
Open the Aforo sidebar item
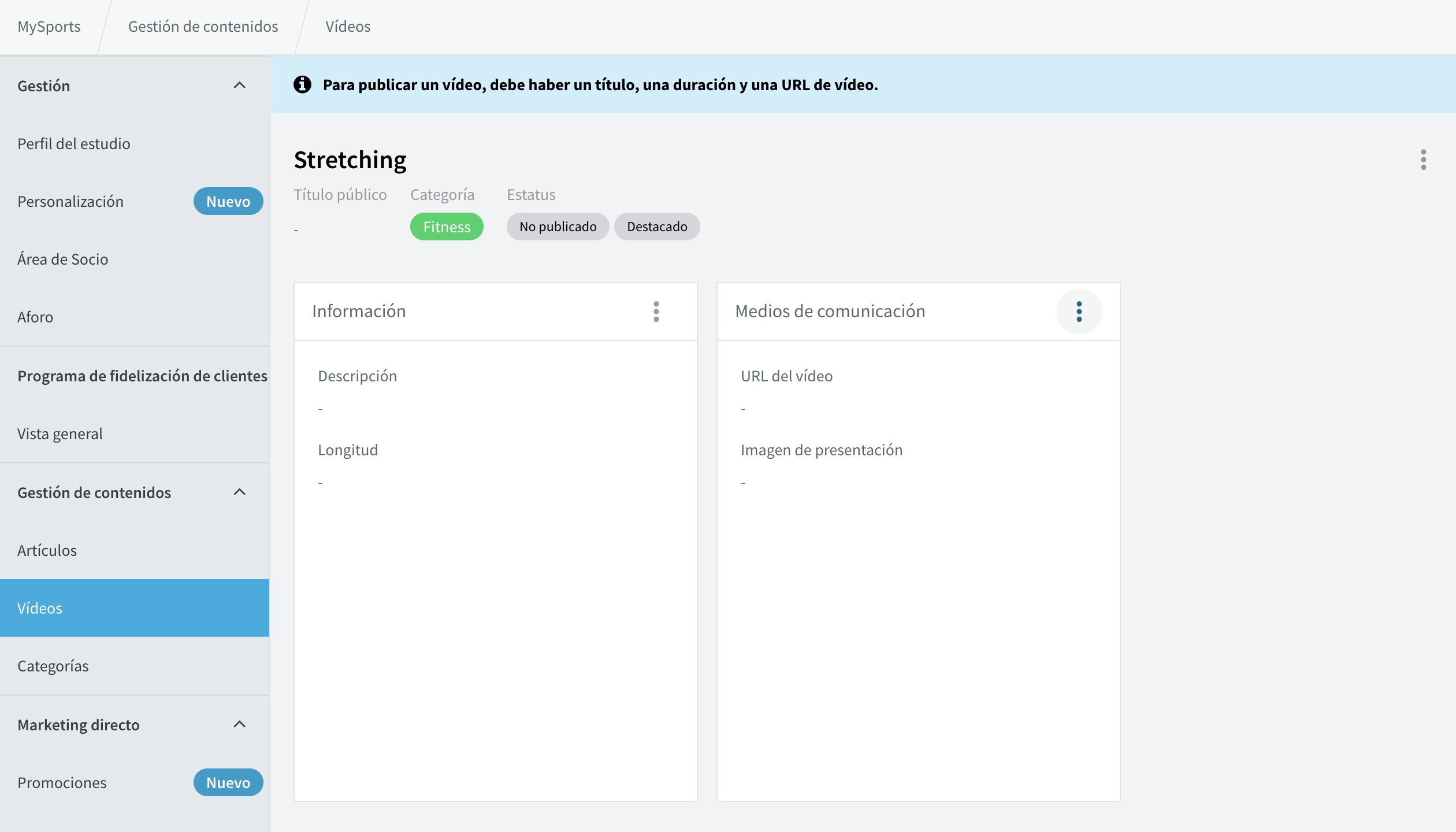(x=135, y=317)
